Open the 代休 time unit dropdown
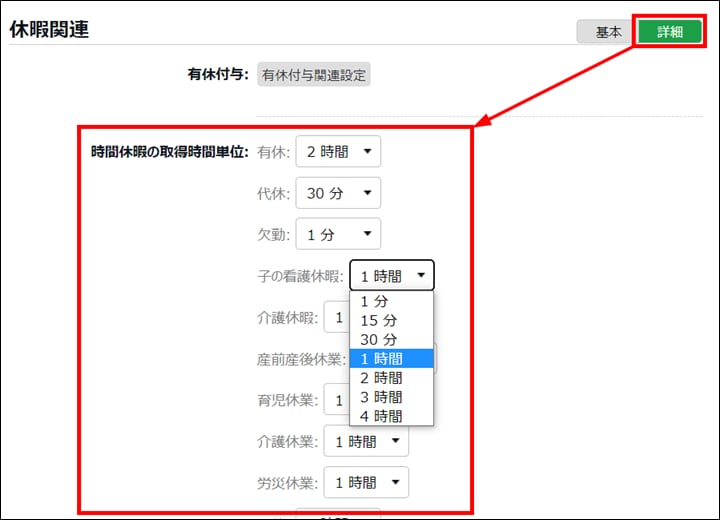 point(338,194)
